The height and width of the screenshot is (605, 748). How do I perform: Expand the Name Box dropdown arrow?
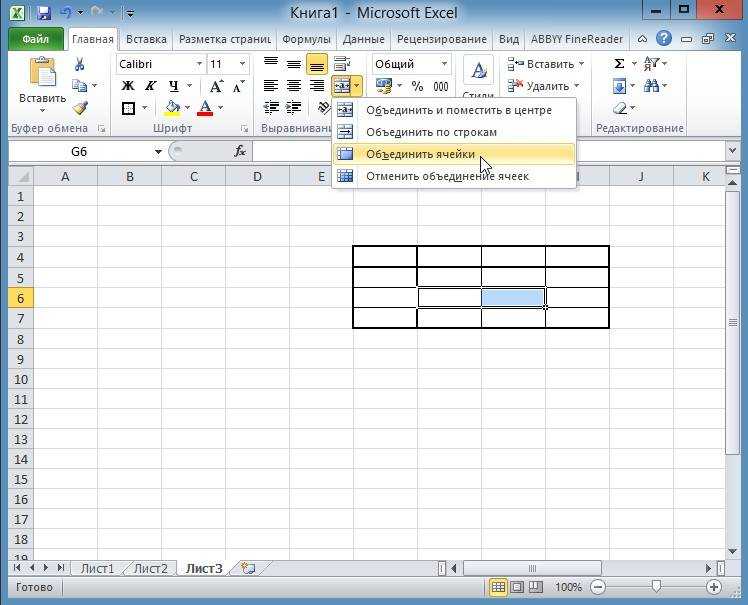click(x=158, y=152)
